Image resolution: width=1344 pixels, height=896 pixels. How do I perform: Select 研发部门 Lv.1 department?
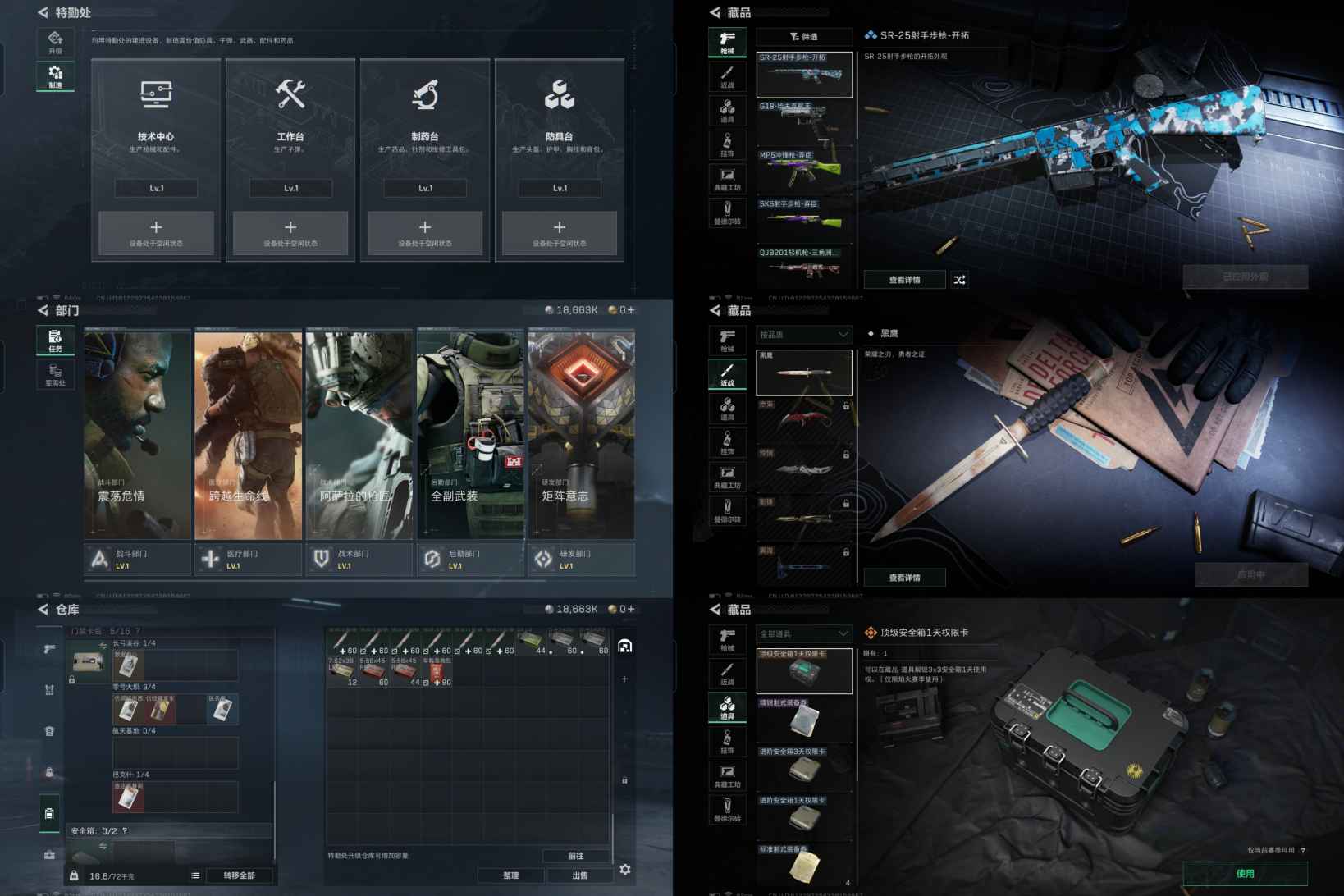point(581,559)
